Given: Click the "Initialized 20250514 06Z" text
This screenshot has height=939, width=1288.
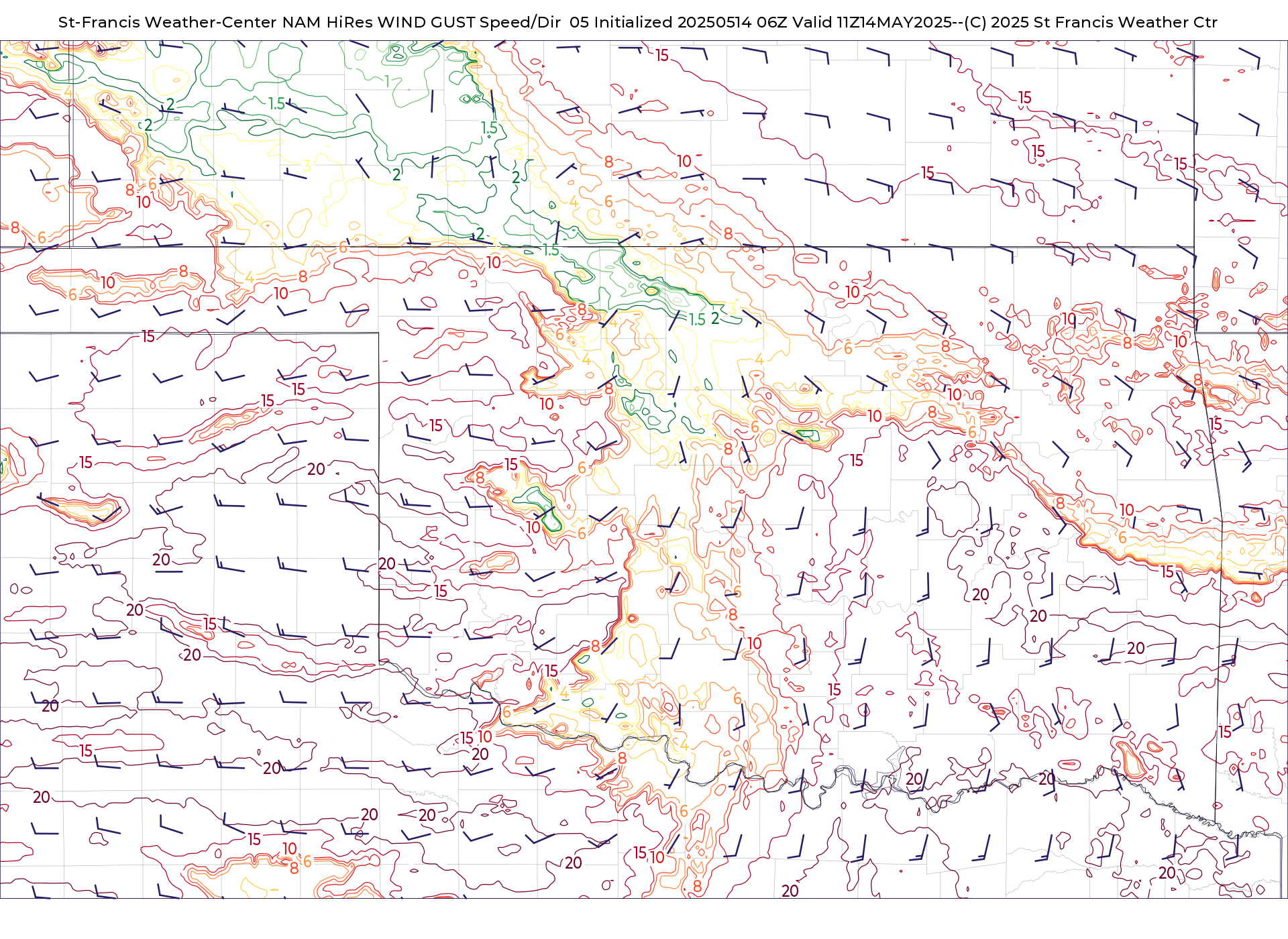Looking at the screenshot, I should pos(691,22).
